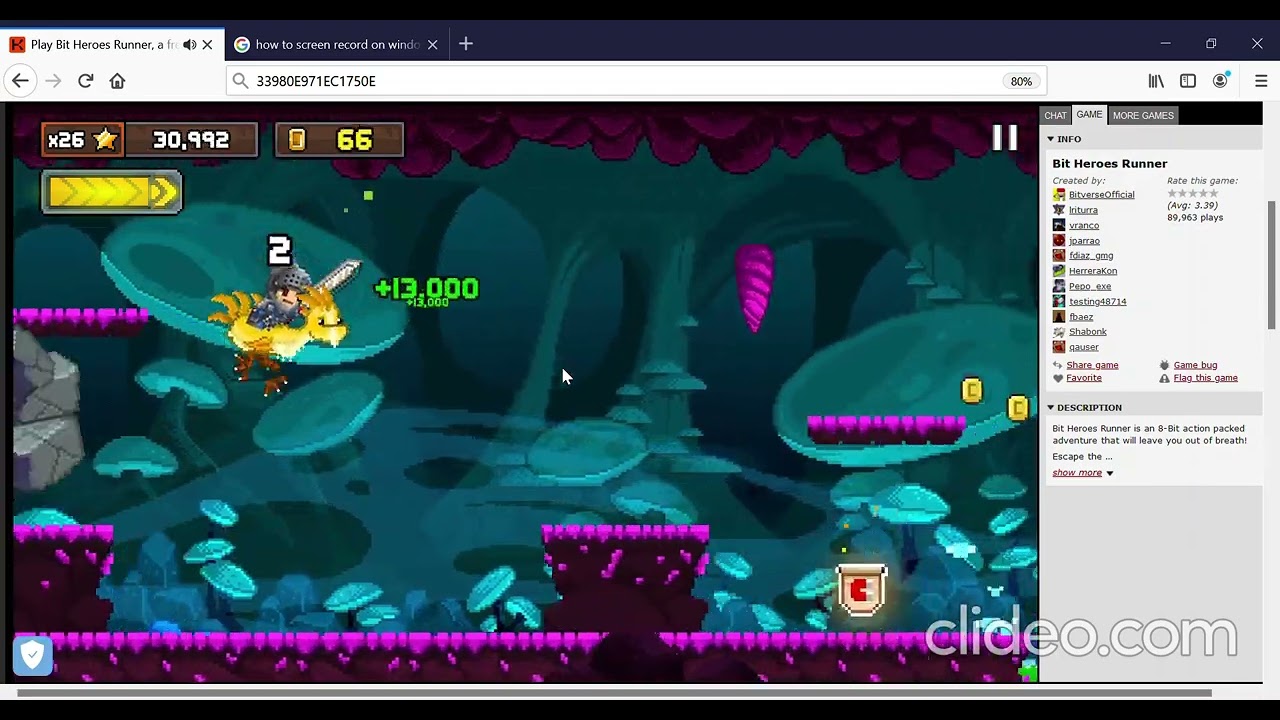Click the heart icon beside Favorite
Screen dimensions: 1280x720
click(x=1058, y=378)
